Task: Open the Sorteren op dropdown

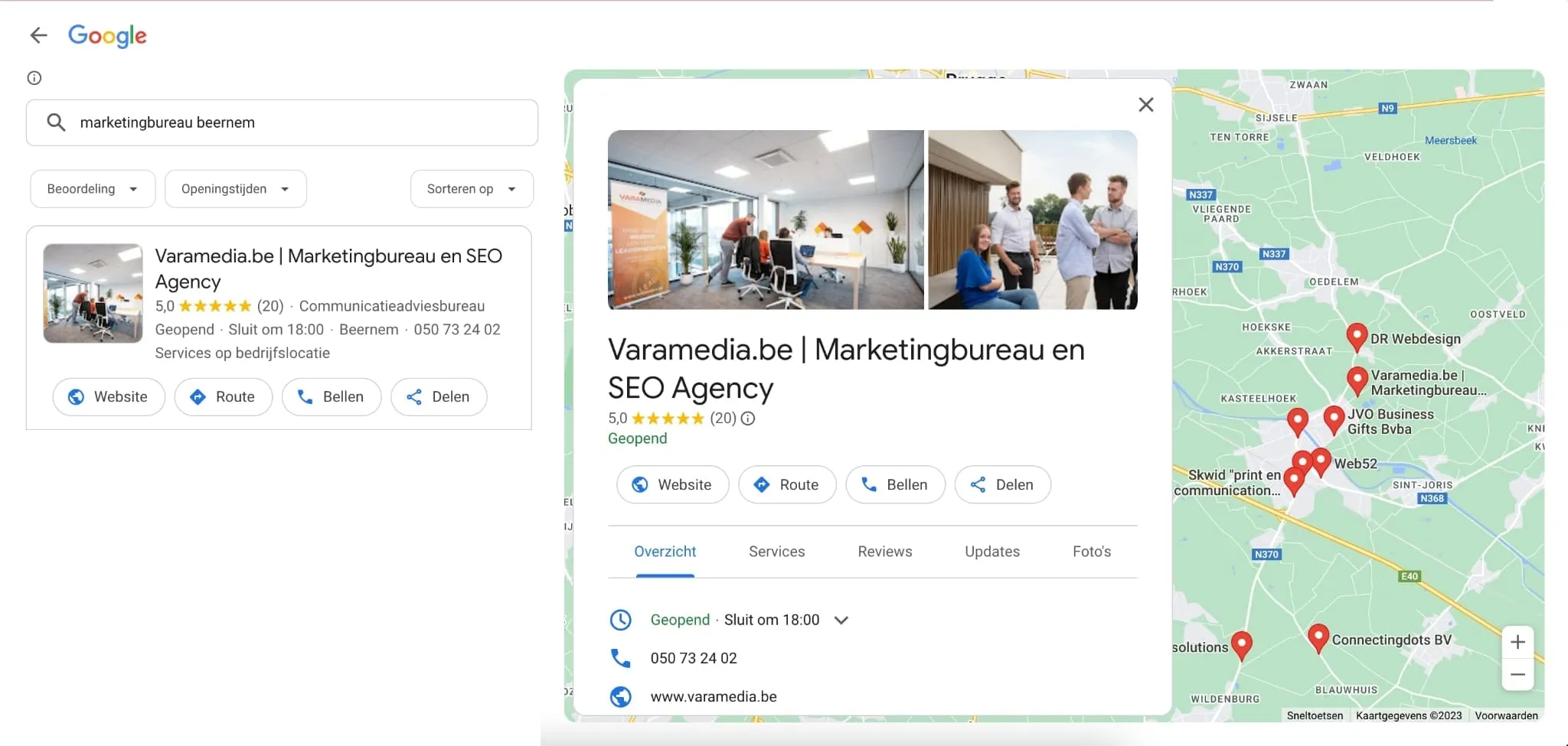Action: [x=472, y=189]
